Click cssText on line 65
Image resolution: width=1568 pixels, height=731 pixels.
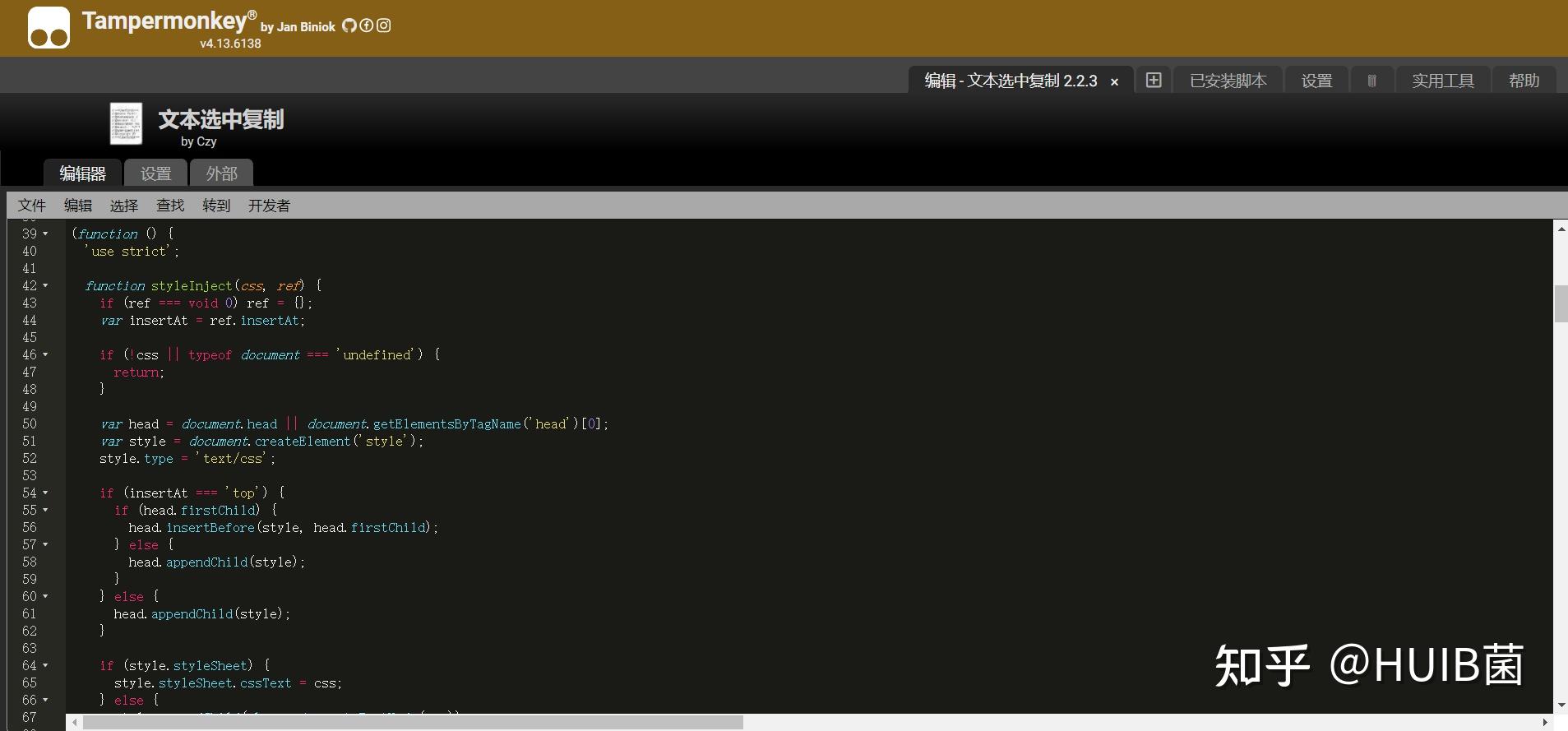pos(265,682)
